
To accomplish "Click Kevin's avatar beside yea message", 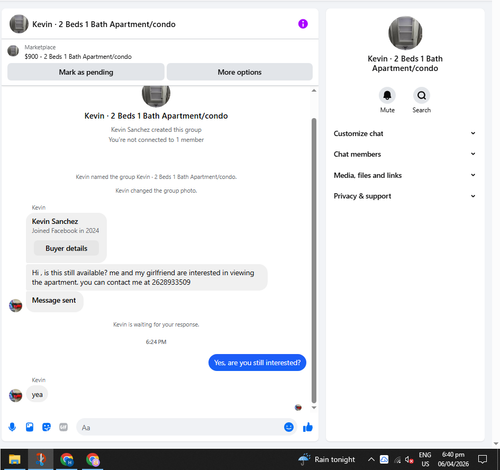I will point(15,395).
